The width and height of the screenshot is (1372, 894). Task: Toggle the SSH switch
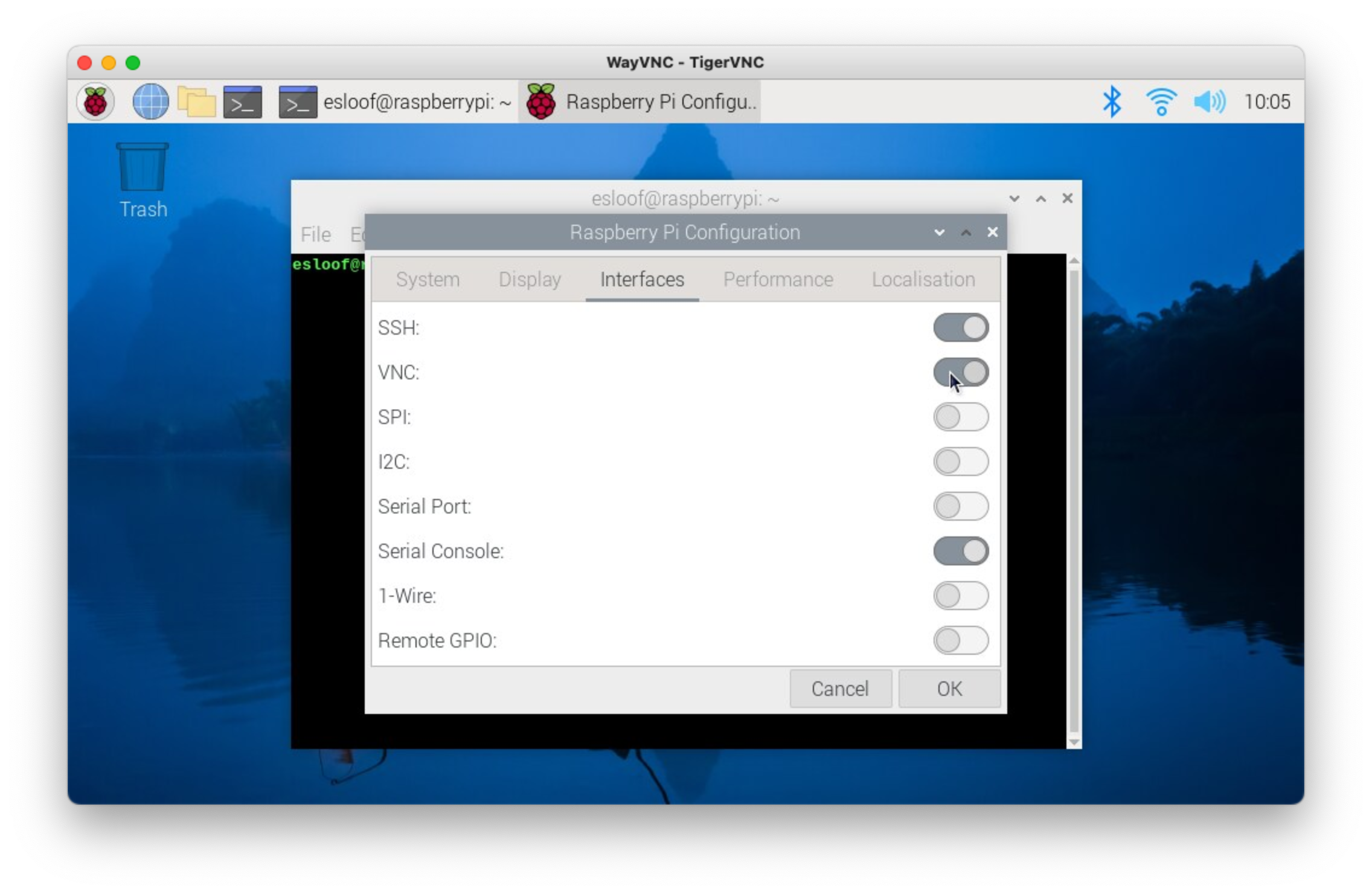pyautogui.click(x=961, y=327)
